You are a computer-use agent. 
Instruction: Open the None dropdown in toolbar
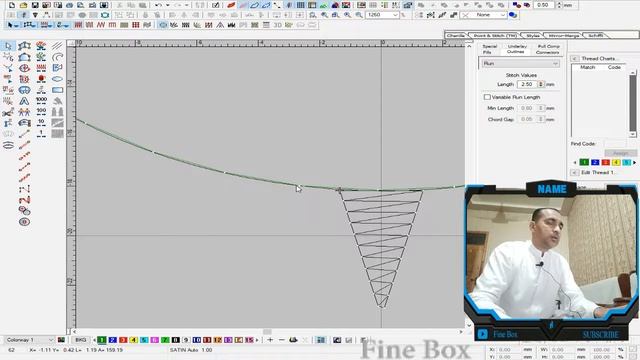click(x=502, y=15)
